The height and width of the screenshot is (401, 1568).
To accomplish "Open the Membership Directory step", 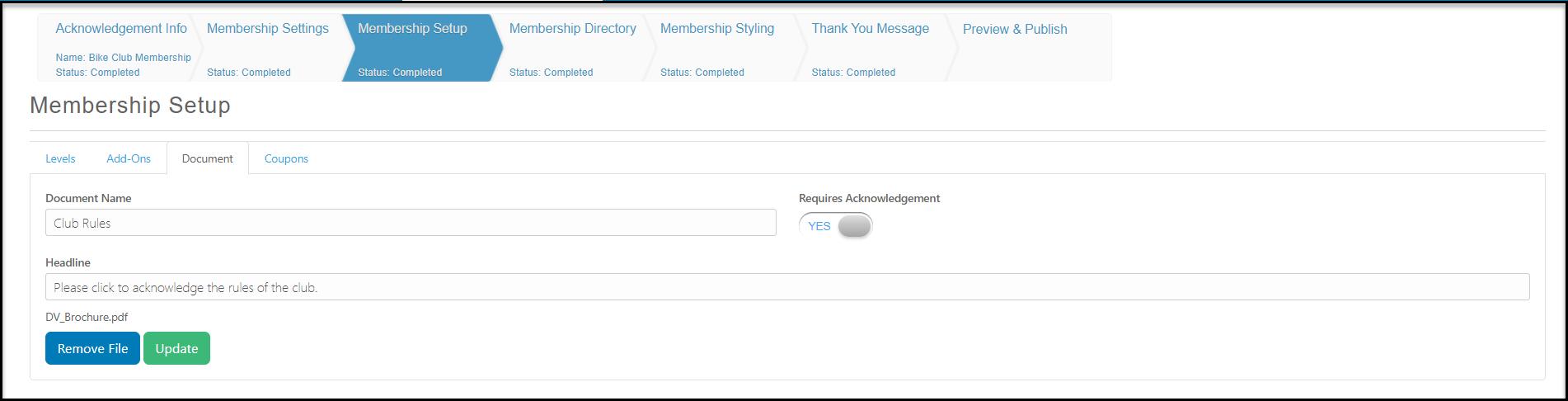I will tap(572, 29).
